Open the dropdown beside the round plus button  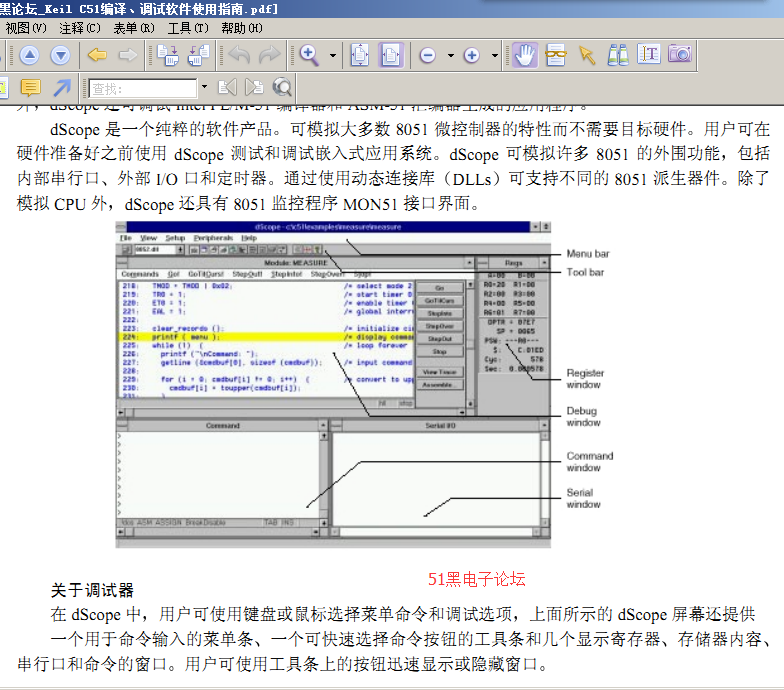[494, 56]
